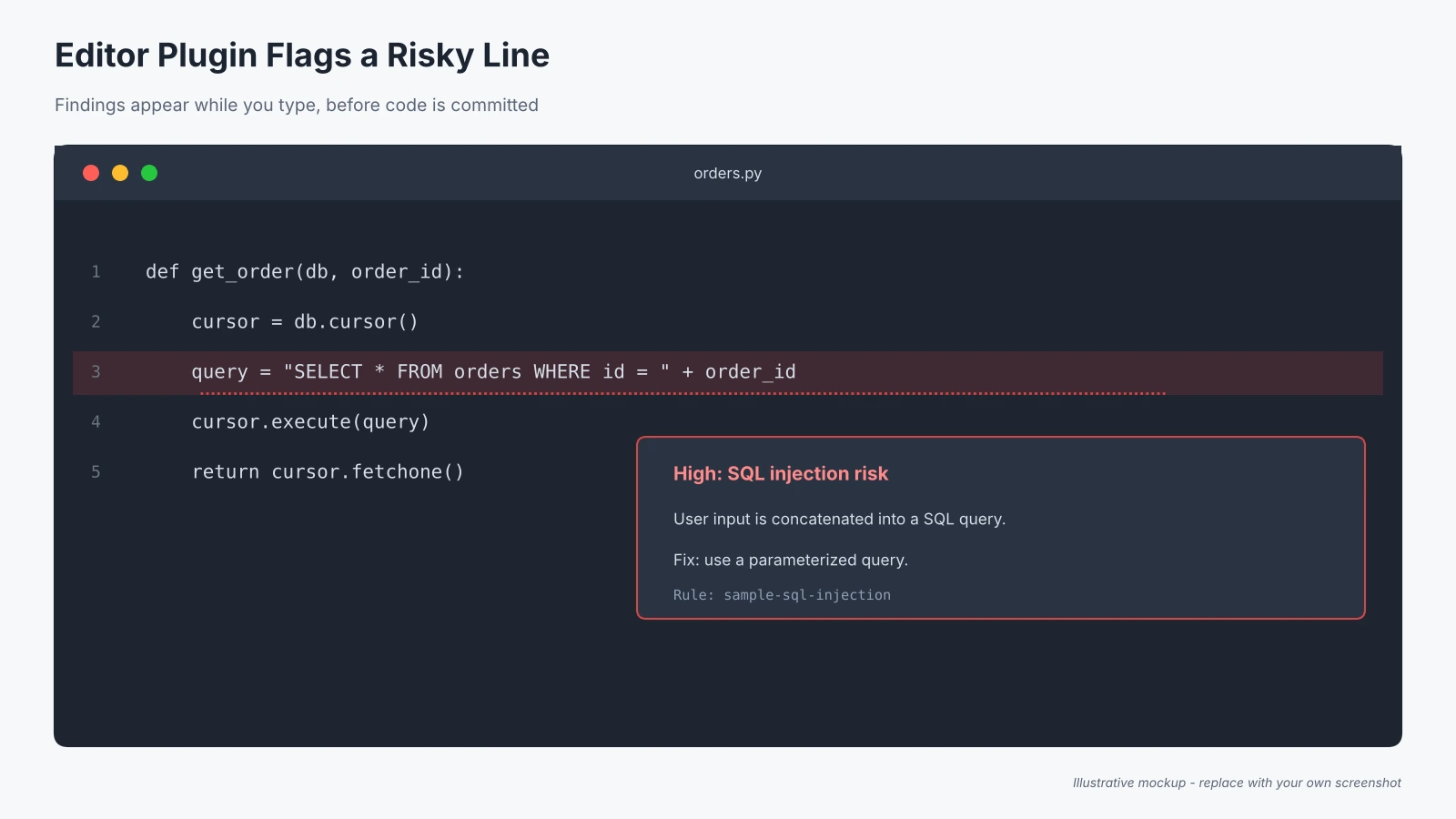1456x819 pixels.
Task: Click line number 5 in the gutter
Action: 96,472
